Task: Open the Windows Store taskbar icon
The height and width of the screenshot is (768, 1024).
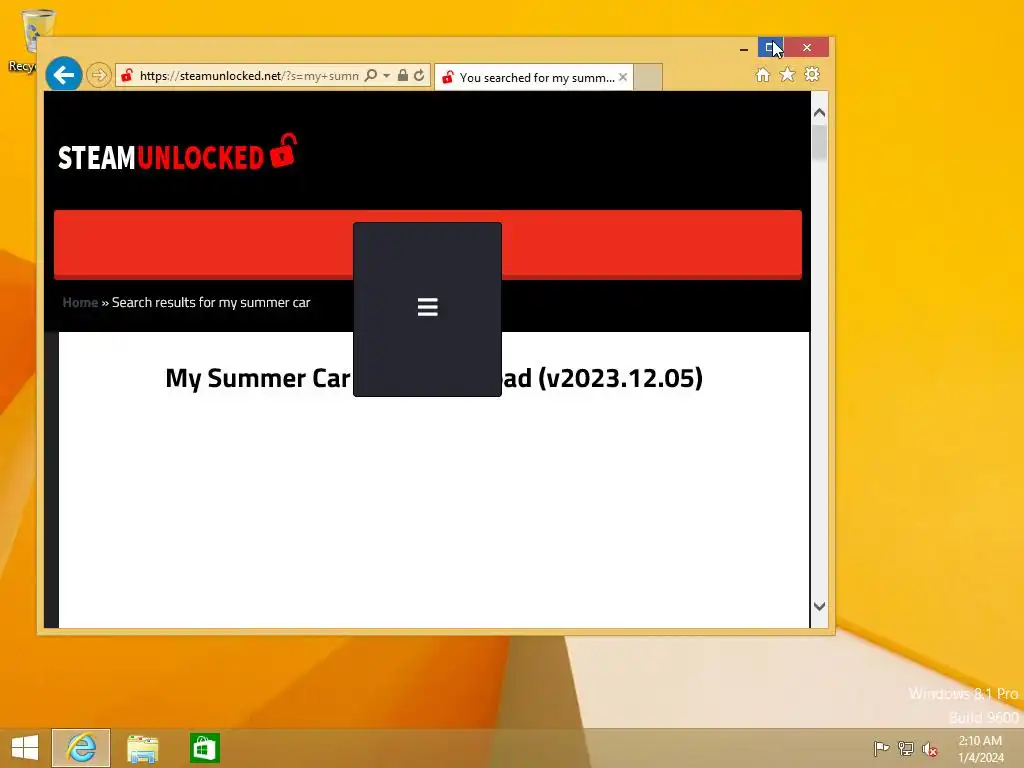Action: point(204,748)
